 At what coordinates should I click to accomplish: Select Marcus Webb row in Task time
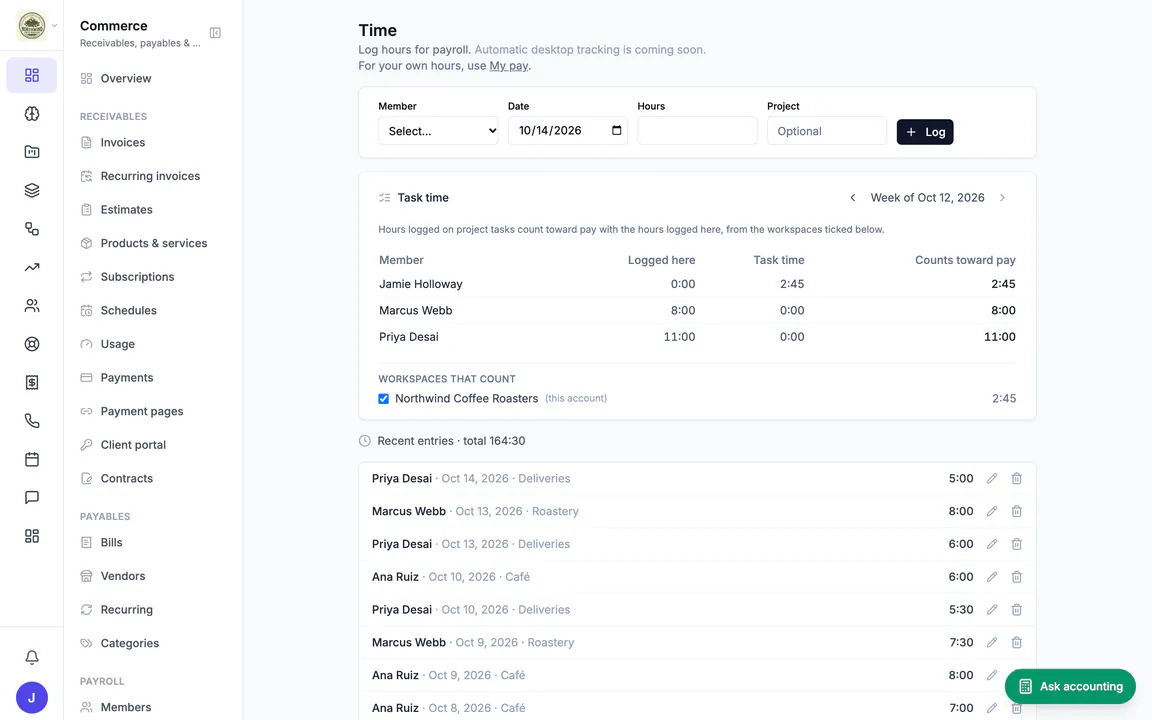[697, 311]
